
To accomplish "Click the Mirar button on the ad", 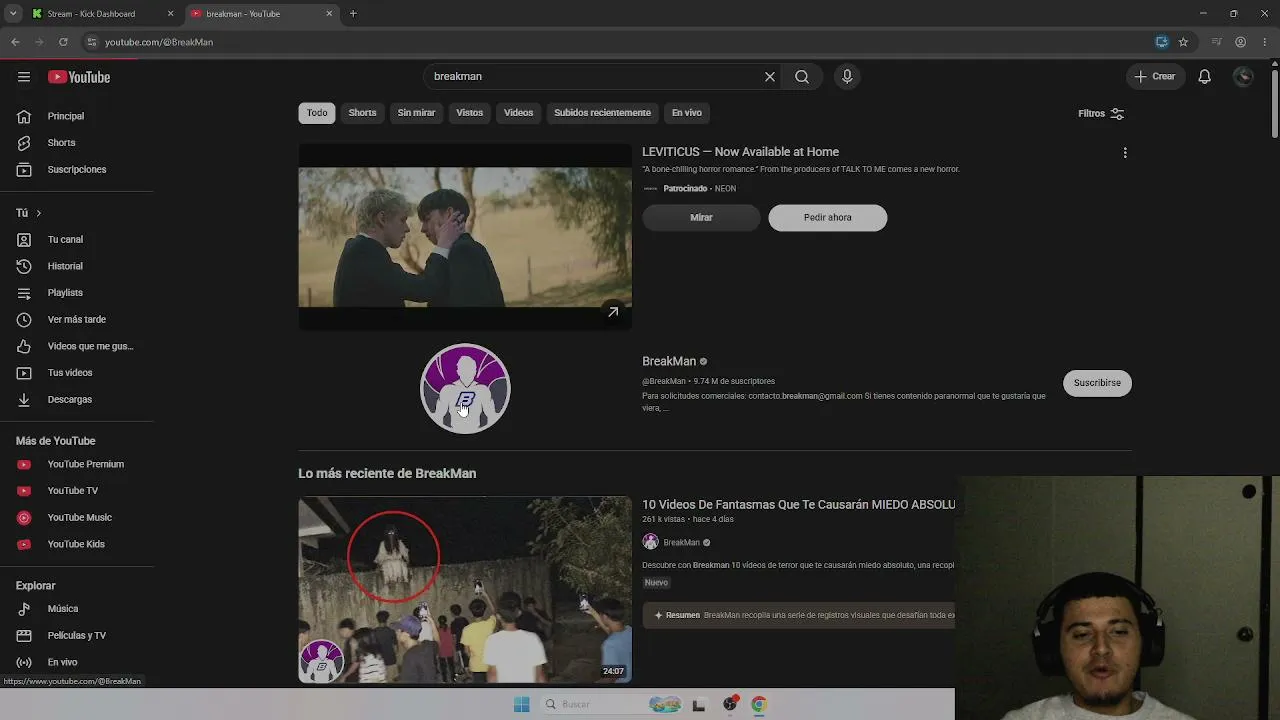I will [x=701, y=218].
